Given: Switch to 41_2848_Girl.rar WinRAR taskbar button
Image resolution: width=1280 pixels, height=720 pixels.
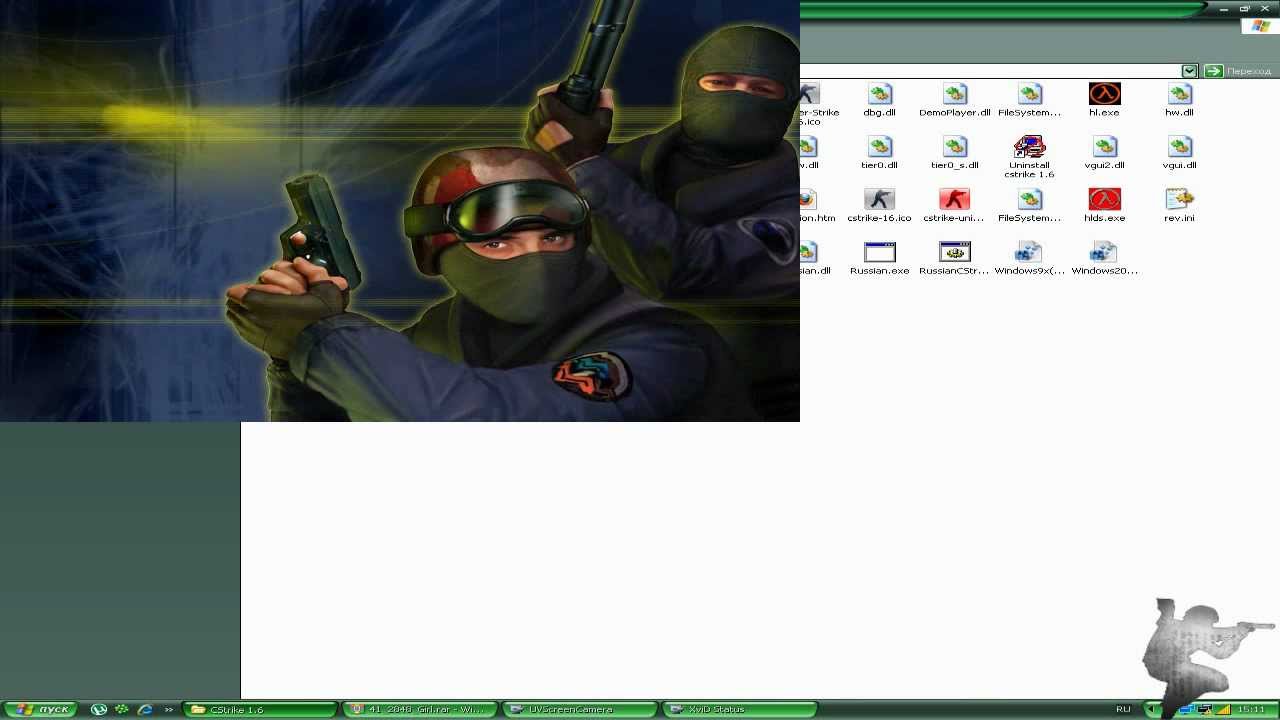Looking at the screenshot, I should tap(420, 709).
